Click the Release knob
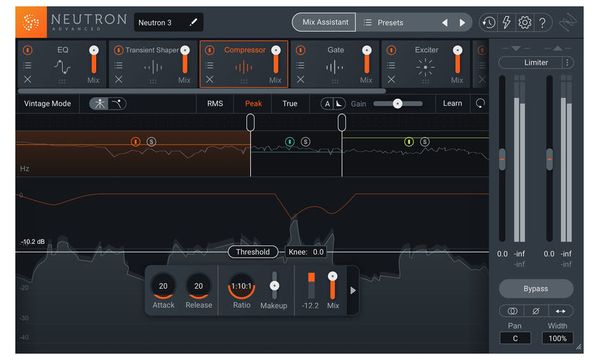This screenshot has width=600, height=360. pyautogui.click(x=199, y=286)
